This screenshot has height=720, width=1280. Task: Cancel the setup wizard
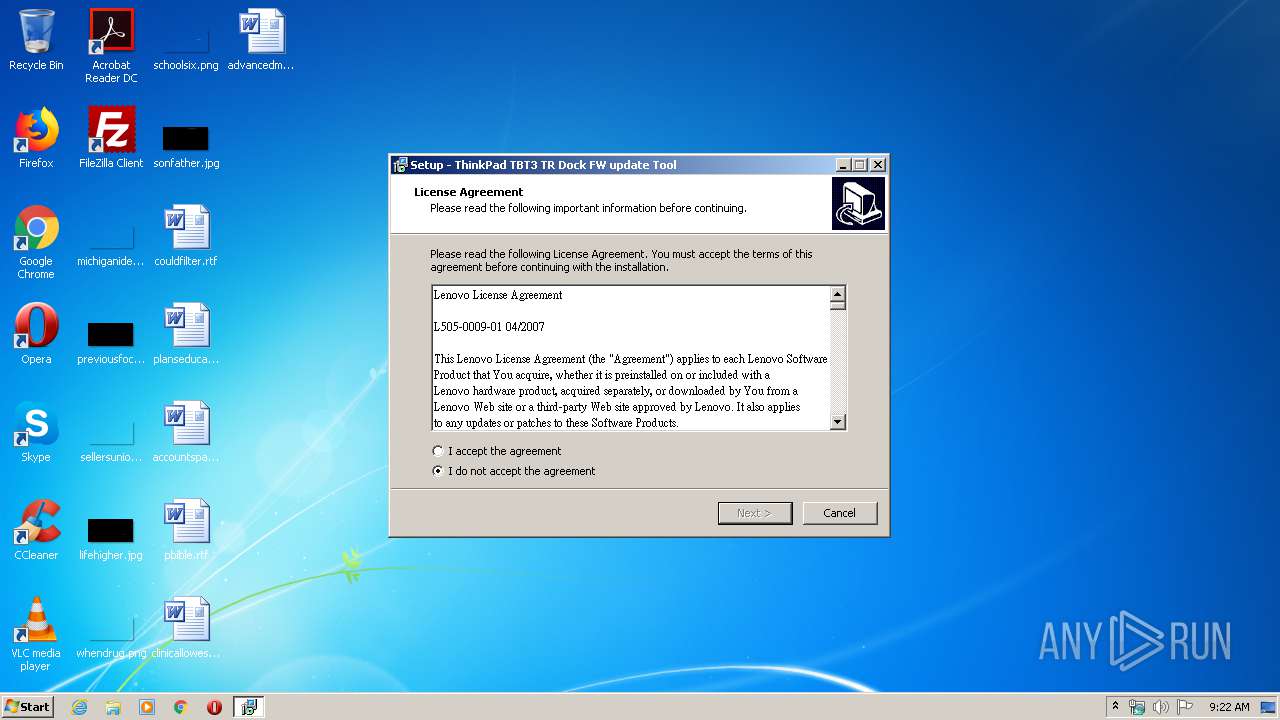tap(840, 513)
